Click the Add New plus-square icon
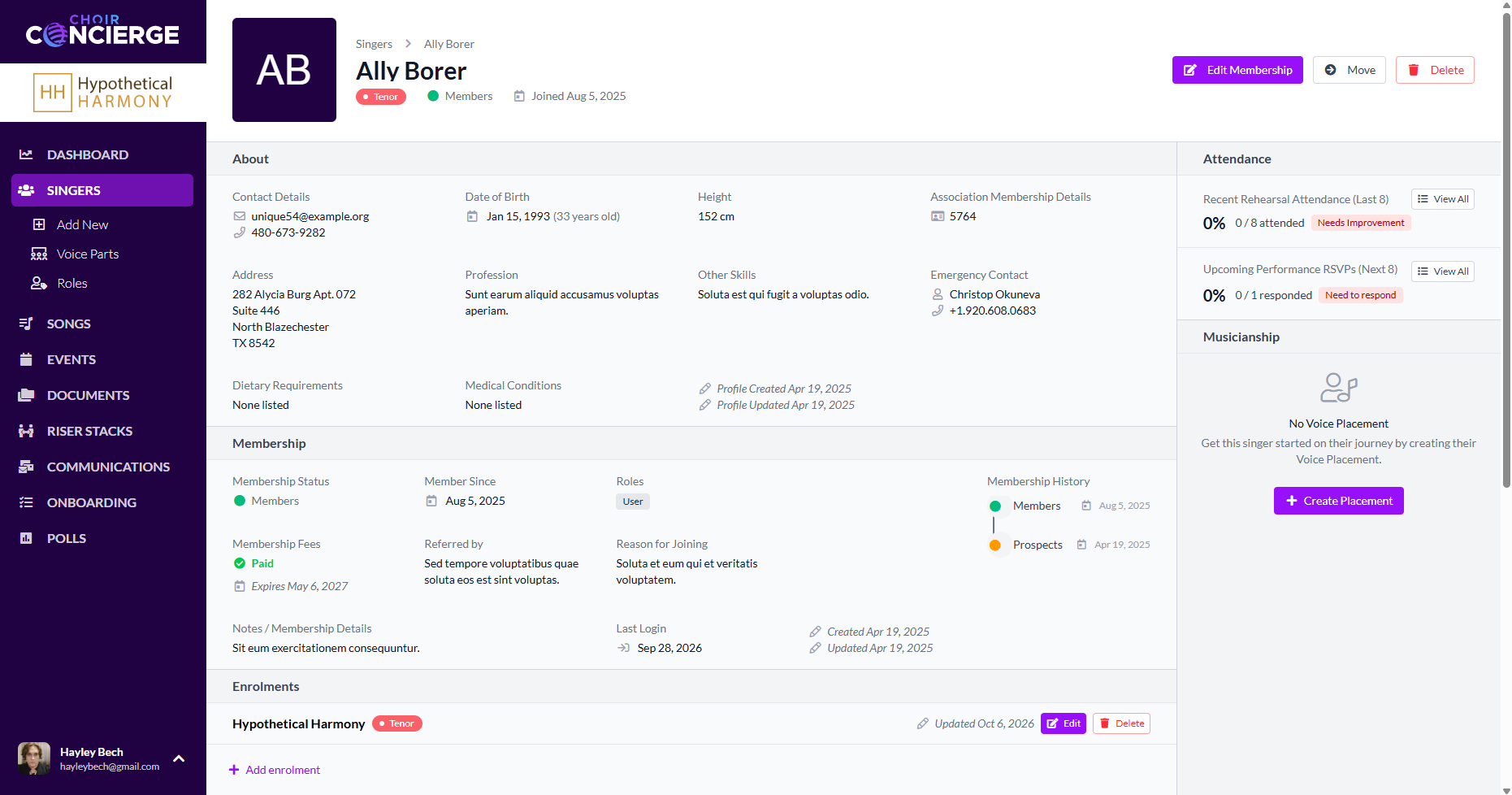1512x795 pixels. pos(39,224)
